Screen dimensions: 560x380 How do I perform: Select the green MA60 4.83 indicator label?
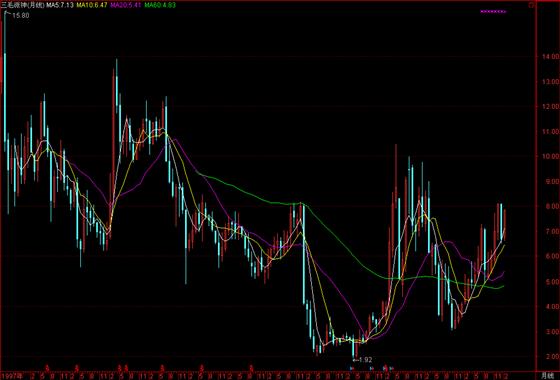coord(160,5)
